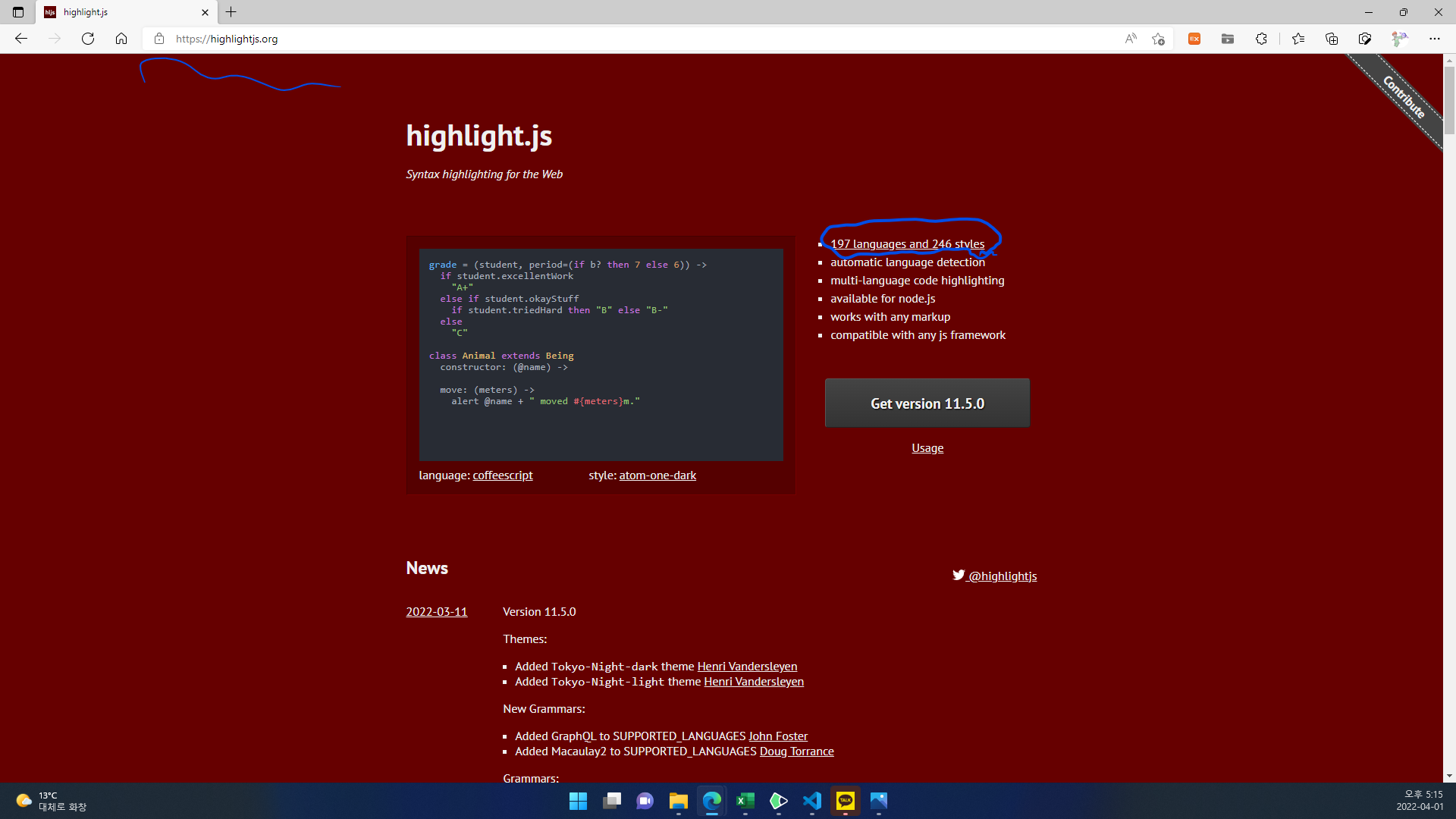The height and width of the screenshot is (819, 1456).
Task: Open the profile avatar icon
Action: [1399, 39]
